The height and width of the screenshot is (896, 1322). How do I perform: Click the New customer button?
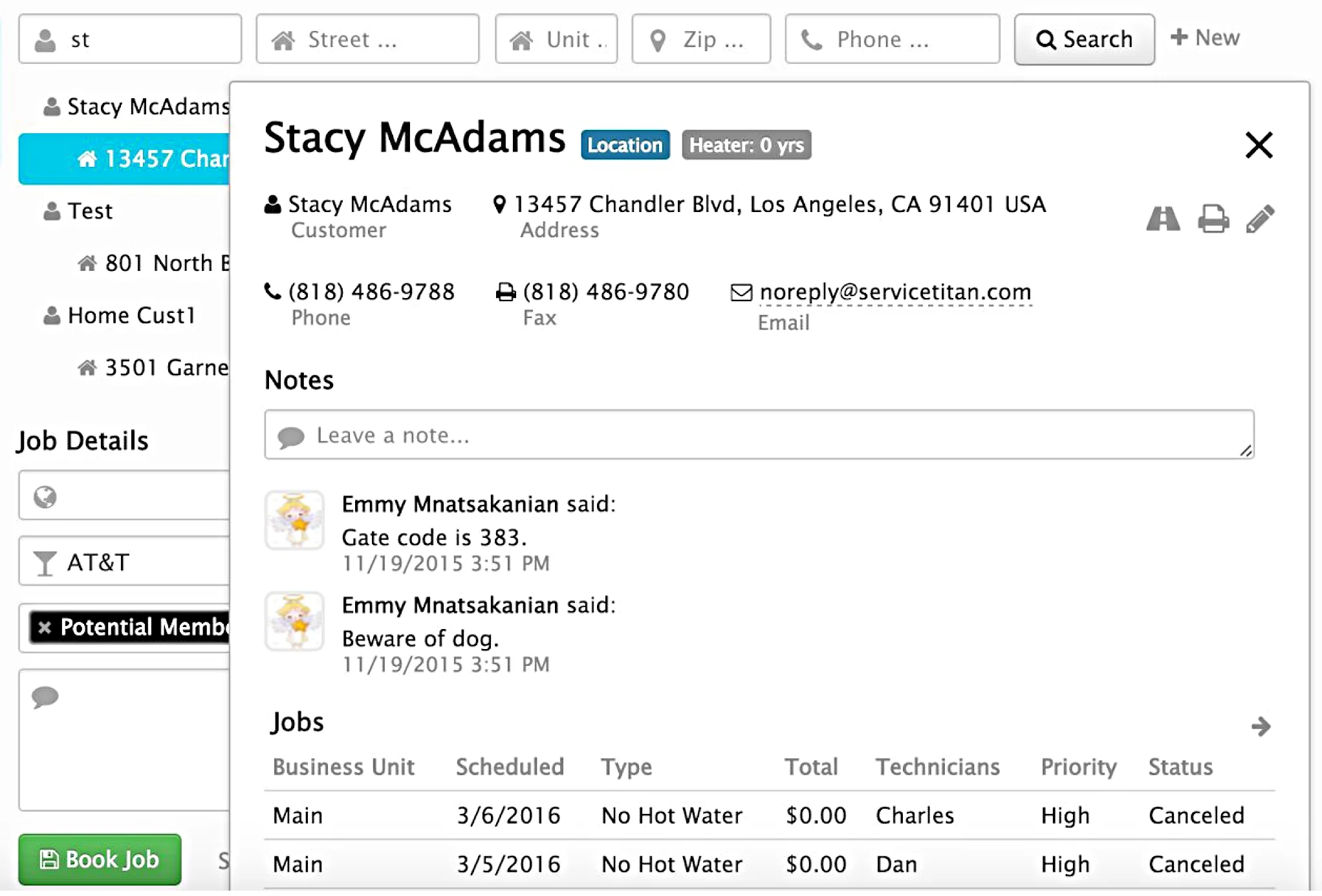point(1205,37)
